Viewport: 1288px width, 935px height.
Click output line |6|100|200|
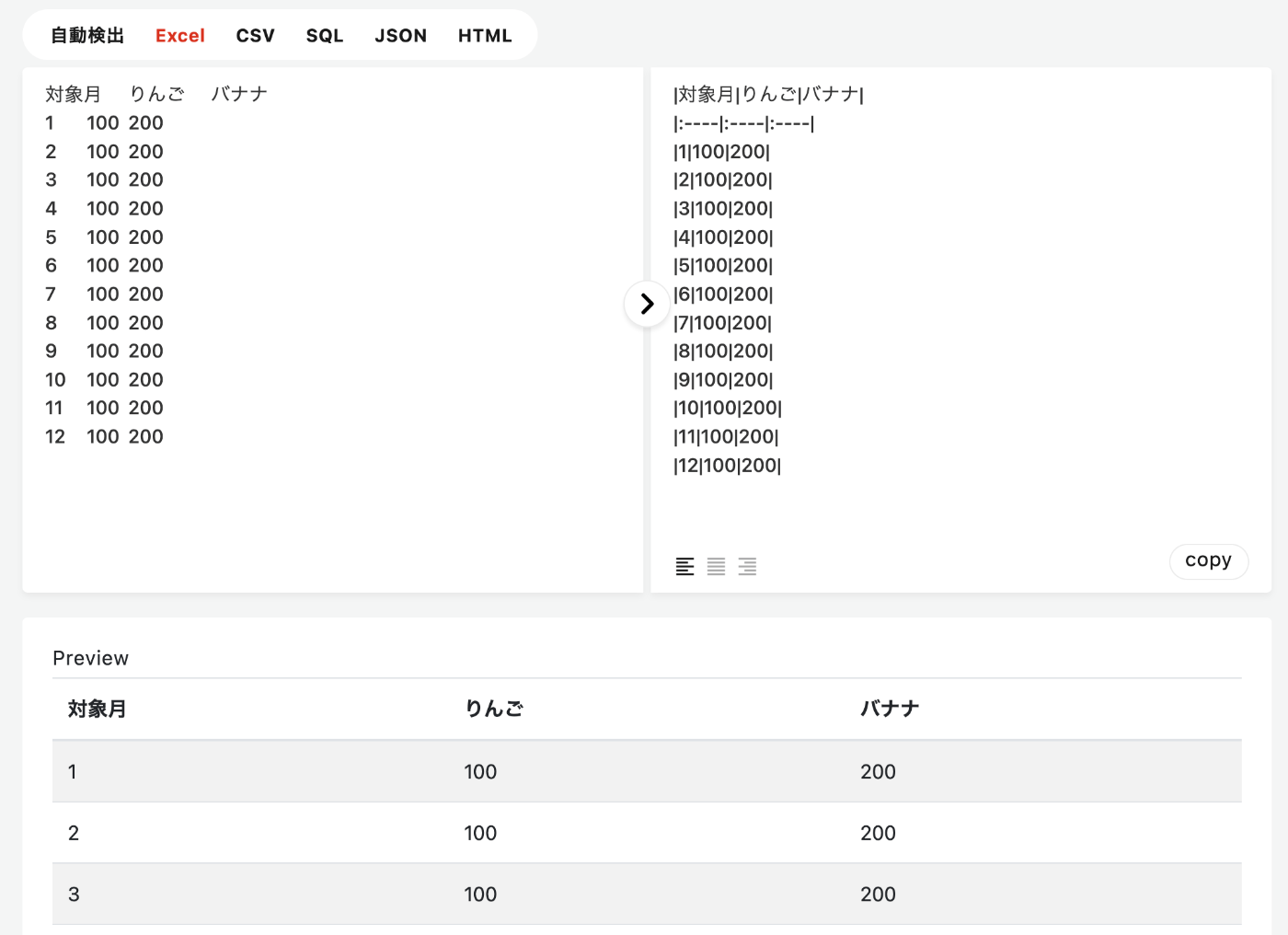(723, 294)
